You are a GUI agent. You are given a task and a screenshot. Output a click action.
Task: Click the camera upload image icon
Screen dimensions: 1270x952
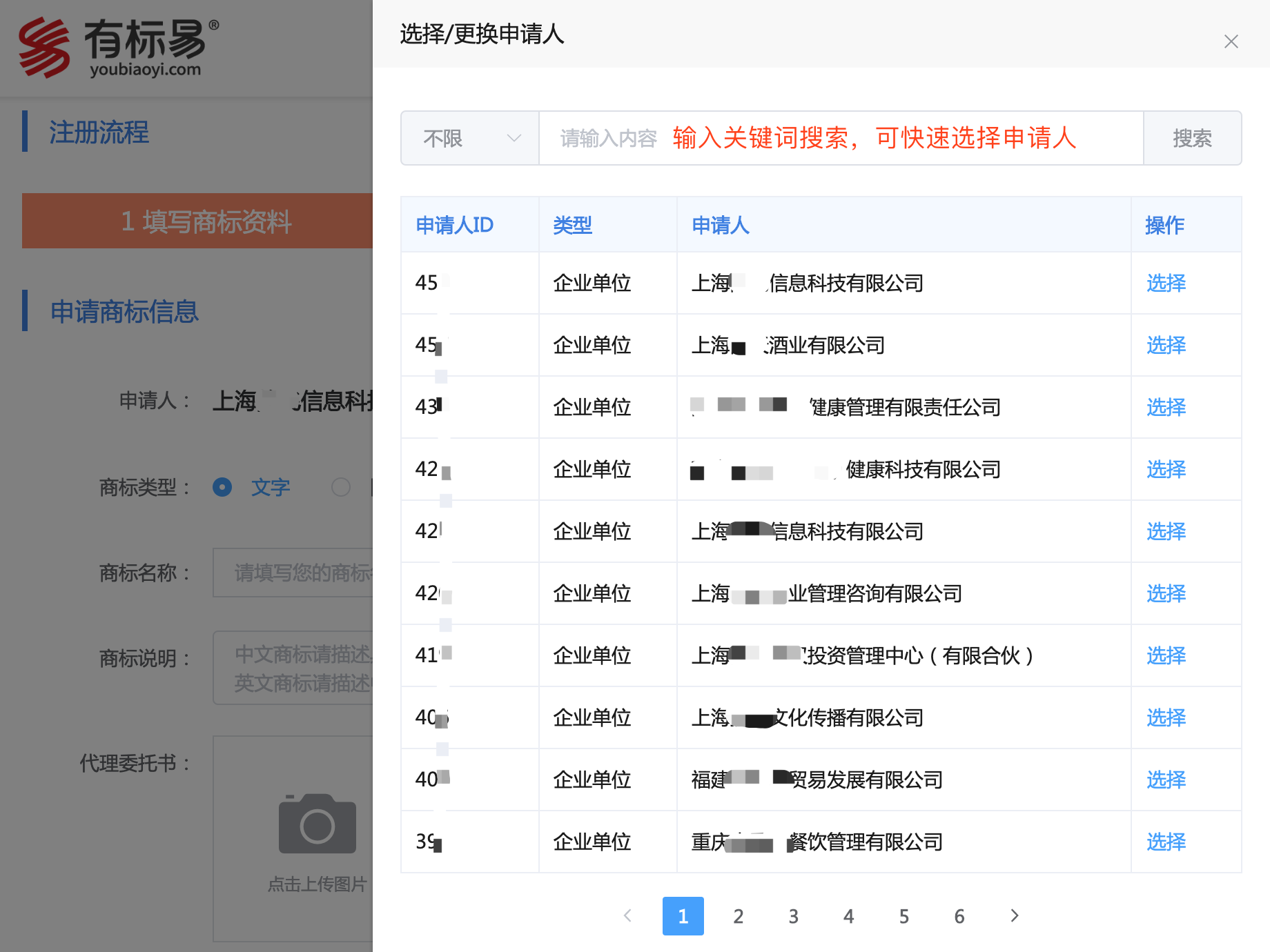[x=317, y=823]
